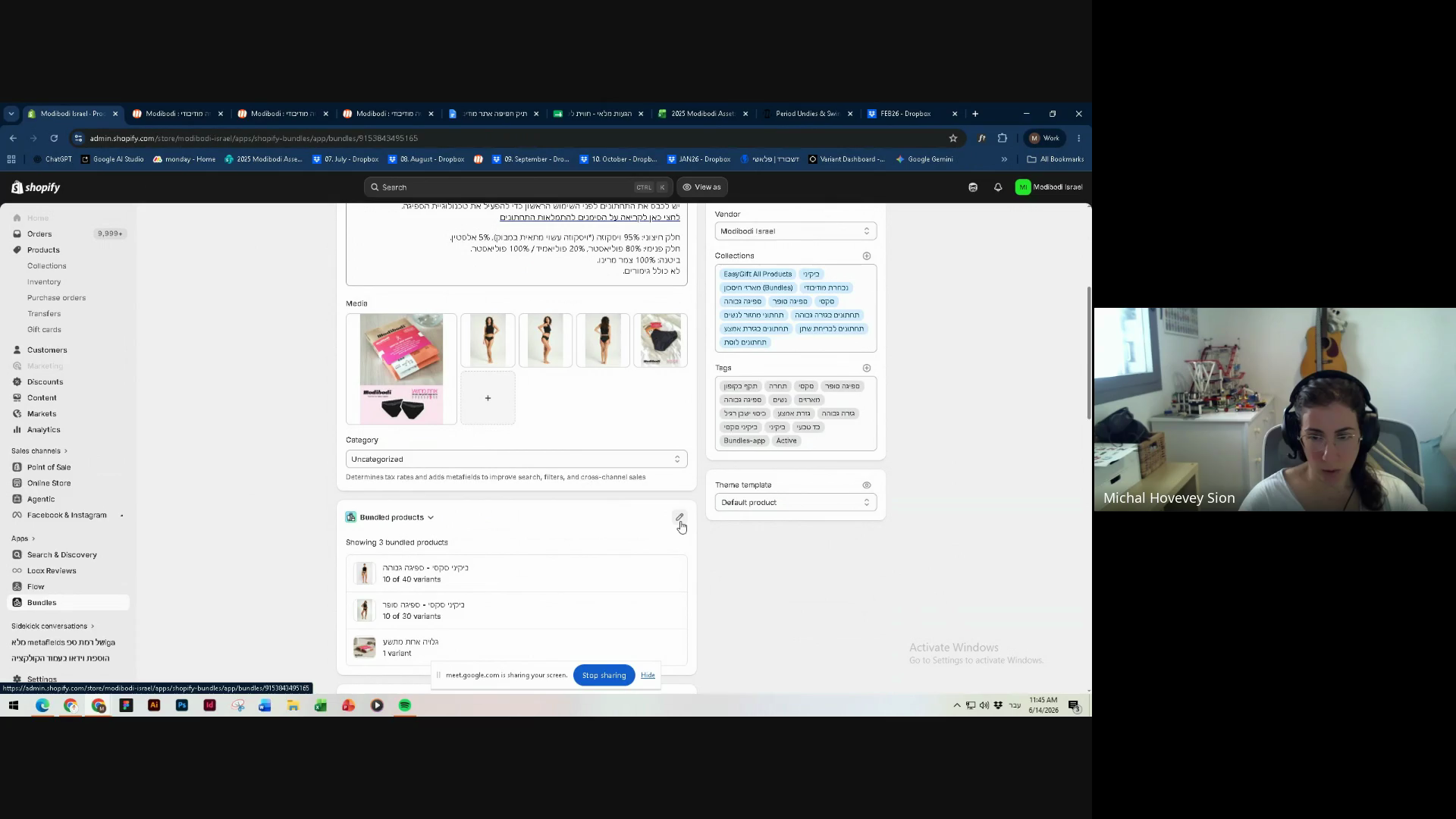Bookmark this page with the star icon
Screen dimensions: 1456x819
tap(953, 138)
